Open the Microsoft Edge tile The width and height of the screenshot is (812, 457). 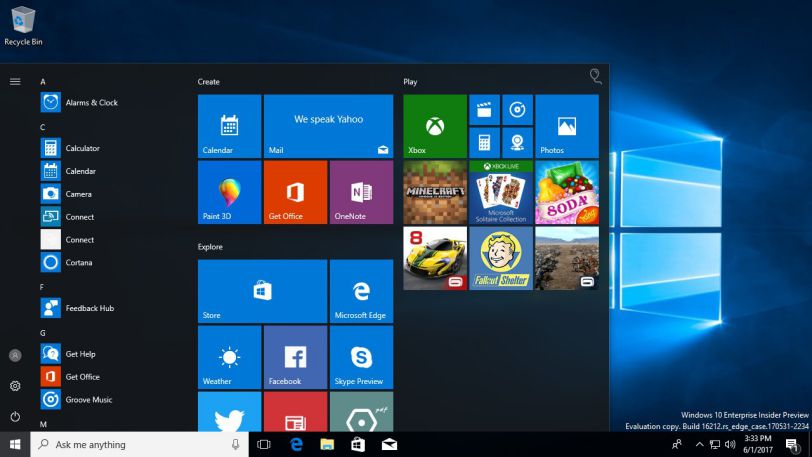(361, 291)
